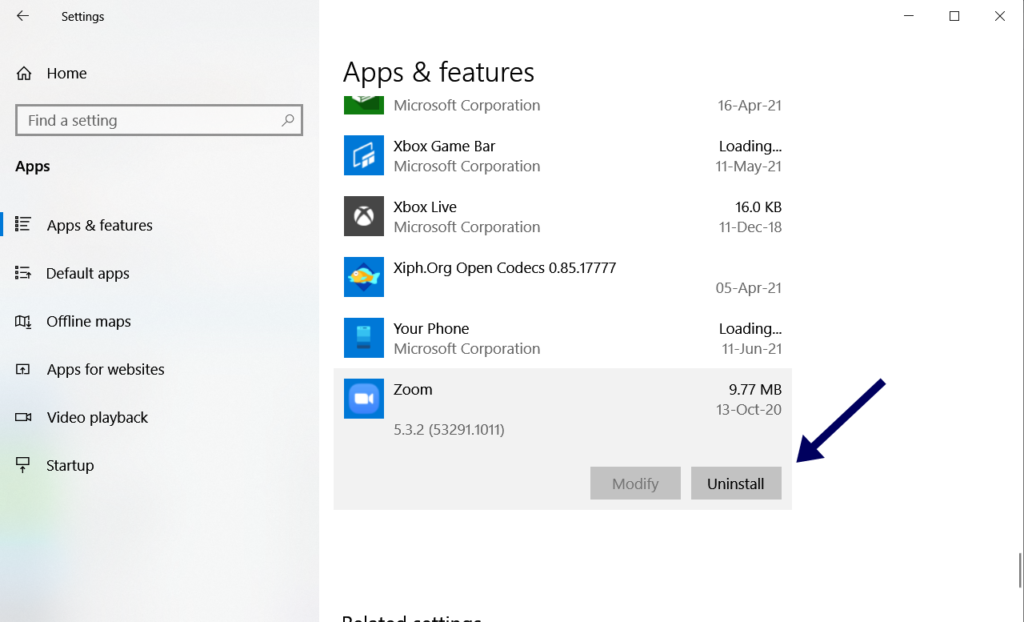Open Apps & features from the sidebar

pyautogui.click(x=99, y=225)
